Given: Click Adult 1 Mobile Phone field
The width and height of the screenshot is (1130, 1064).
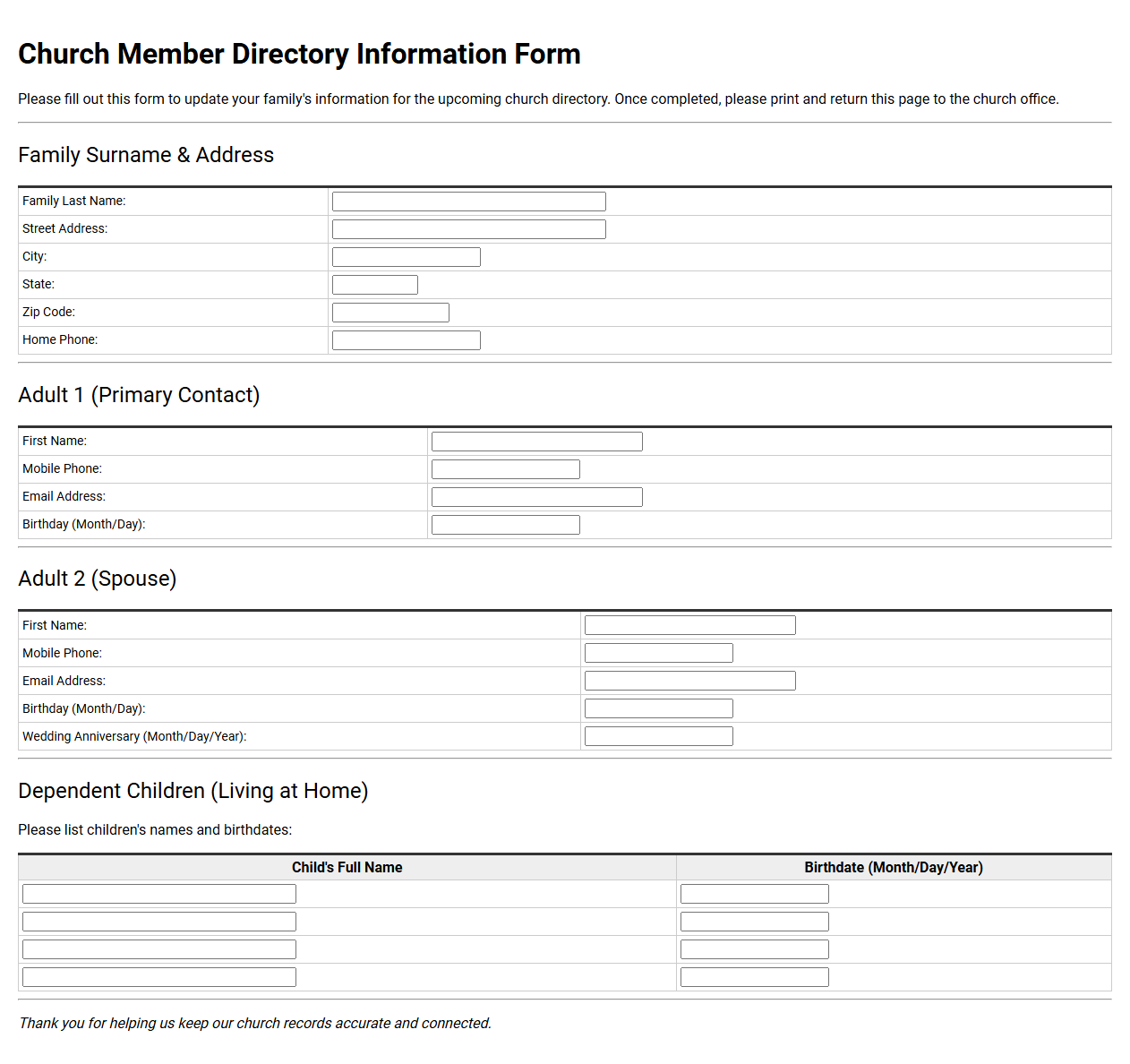Looking at the screenshot, I should (505, 469).
